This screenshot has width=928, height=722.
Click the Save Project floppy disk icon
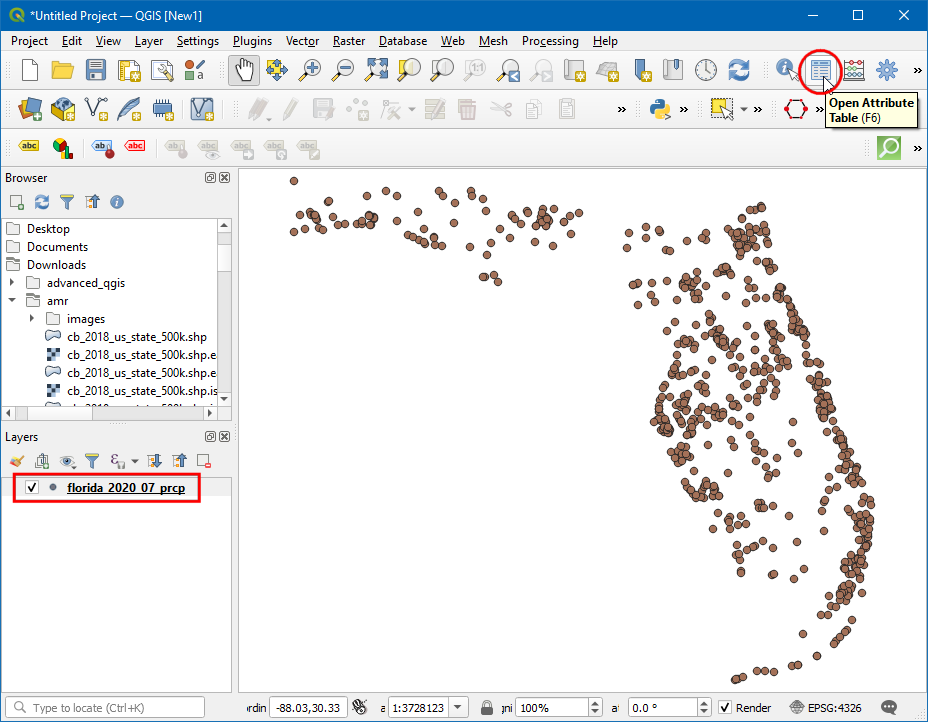tap(96, 70)
